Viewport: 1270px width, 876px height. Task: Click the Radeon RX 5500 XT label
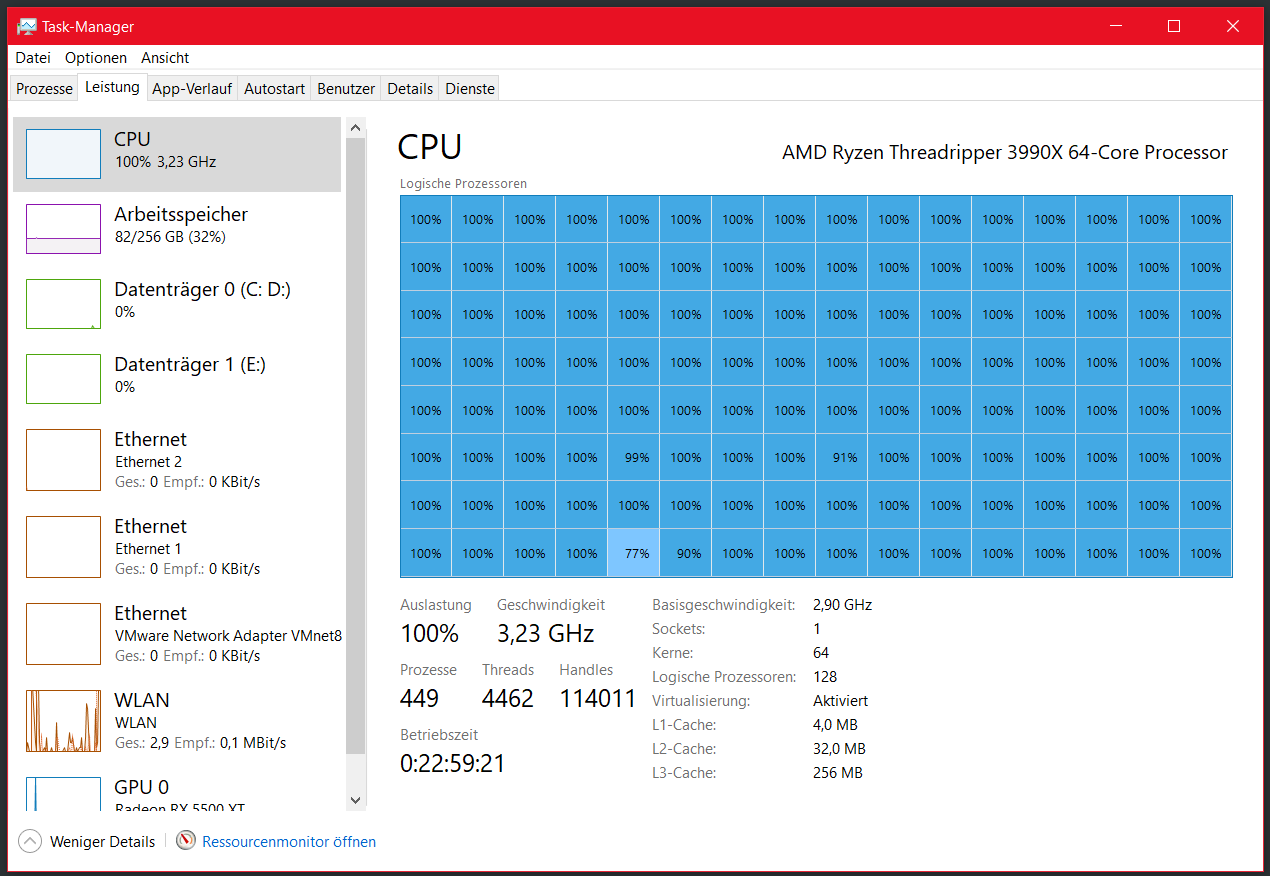pos(180,808)
